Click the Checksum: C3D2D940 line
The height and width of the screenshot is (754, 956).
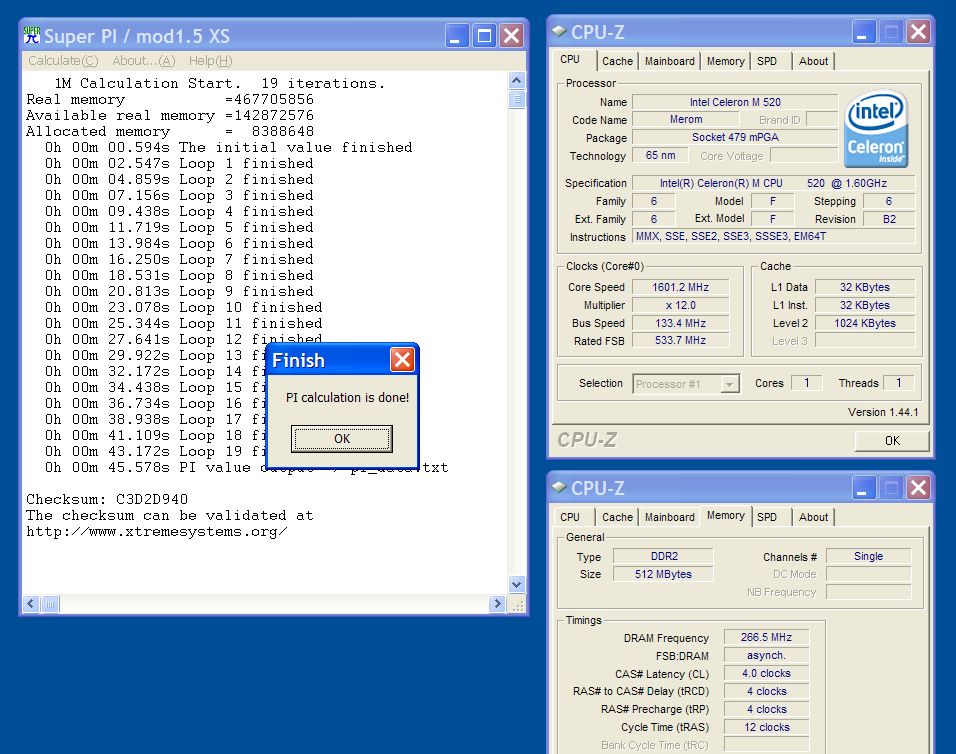[107, 499]
